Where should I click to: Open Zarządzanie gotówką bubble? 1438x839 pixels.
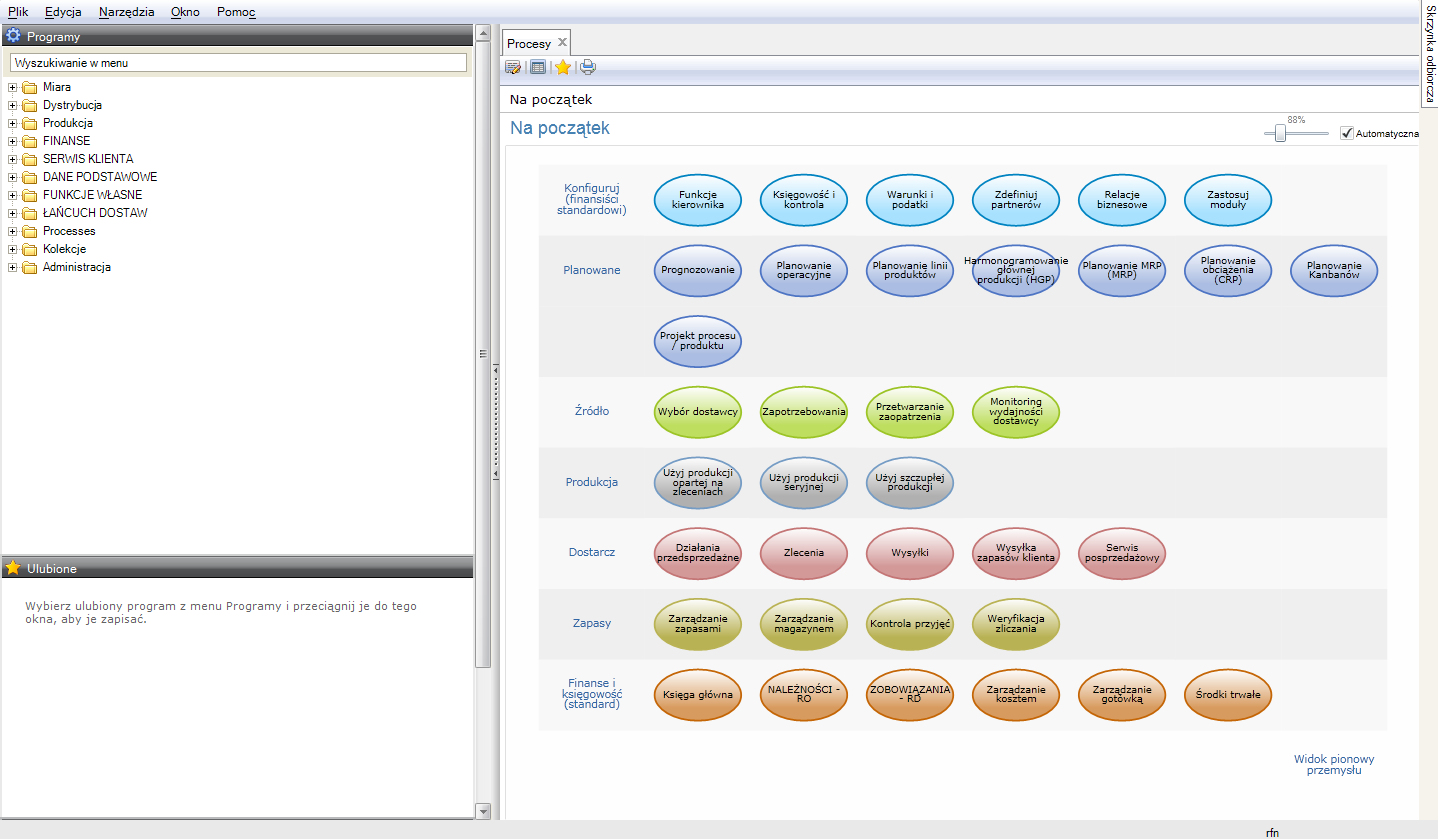(1122, 694)
